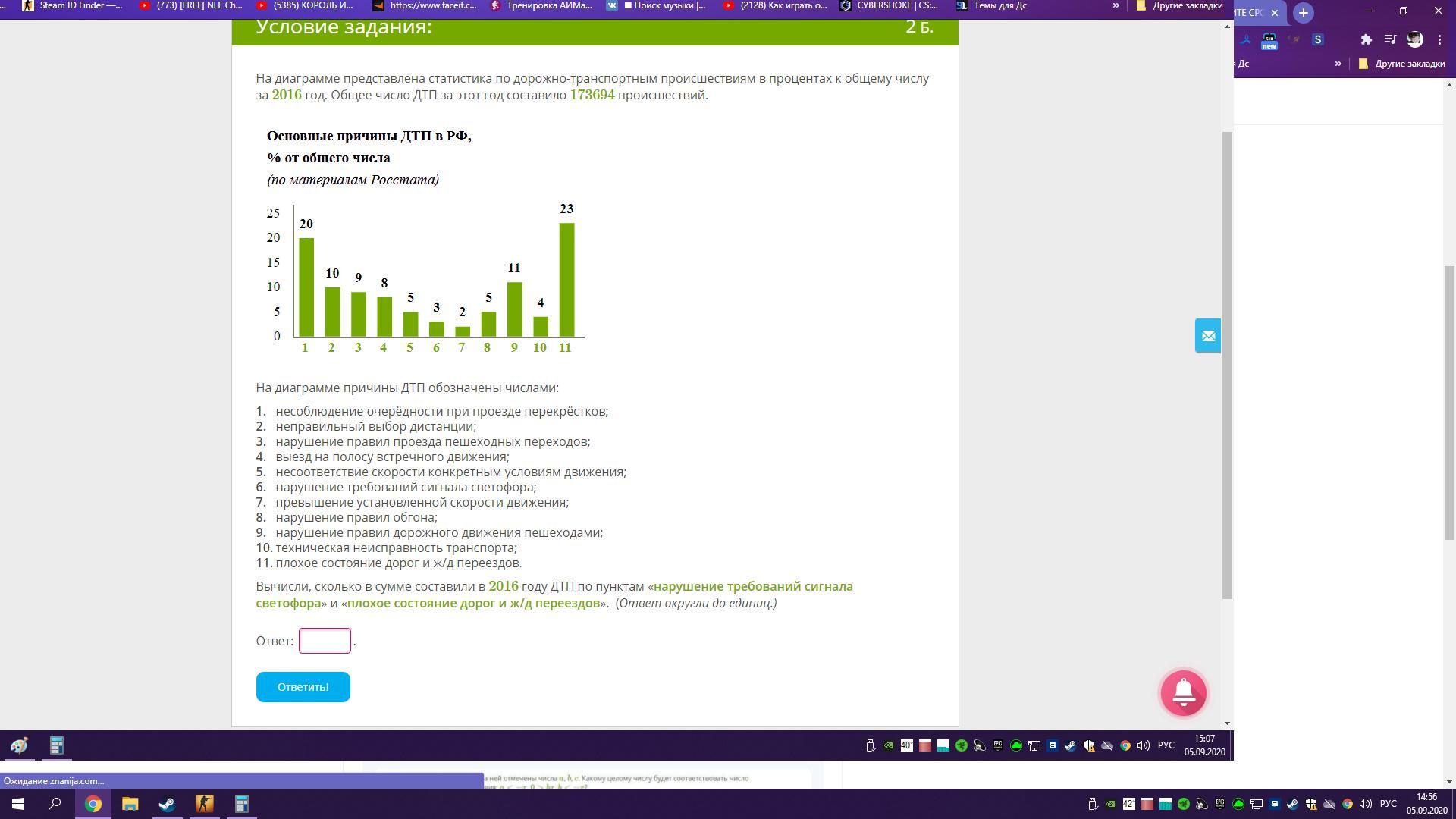This screenshot has height=819, width=1456.
Task: Open new browser tab with plus button
Action: pos(1304,13)
